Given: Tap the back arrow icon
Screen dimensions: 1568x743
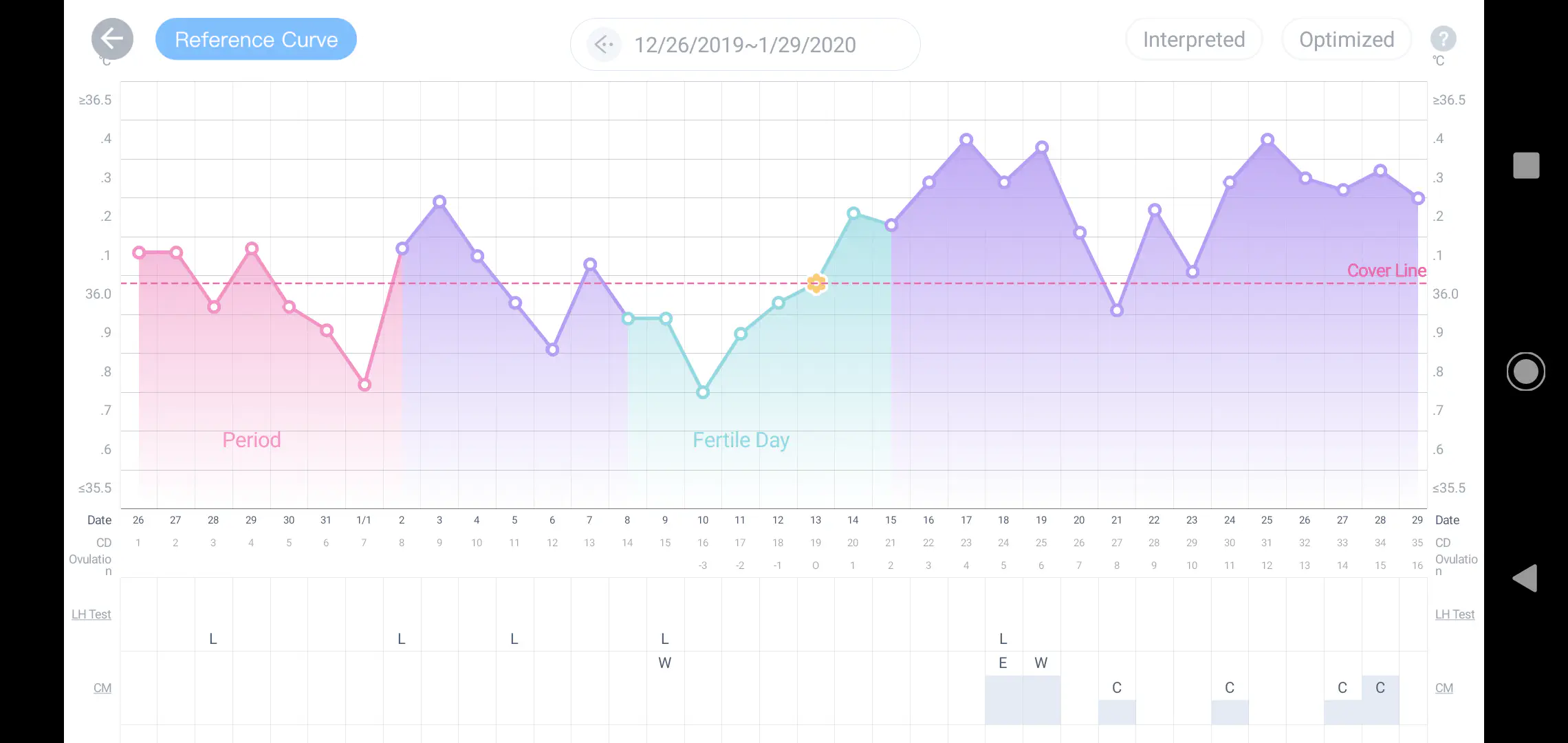Looking at the screenshot, I should click(x=112, y=39).
